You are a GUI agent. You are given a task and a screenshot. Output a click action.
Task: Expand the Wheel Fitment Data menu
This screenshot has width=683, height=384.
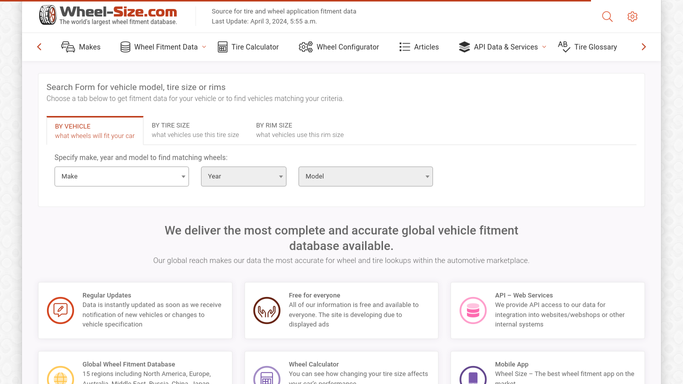click(x=163, y=47)
